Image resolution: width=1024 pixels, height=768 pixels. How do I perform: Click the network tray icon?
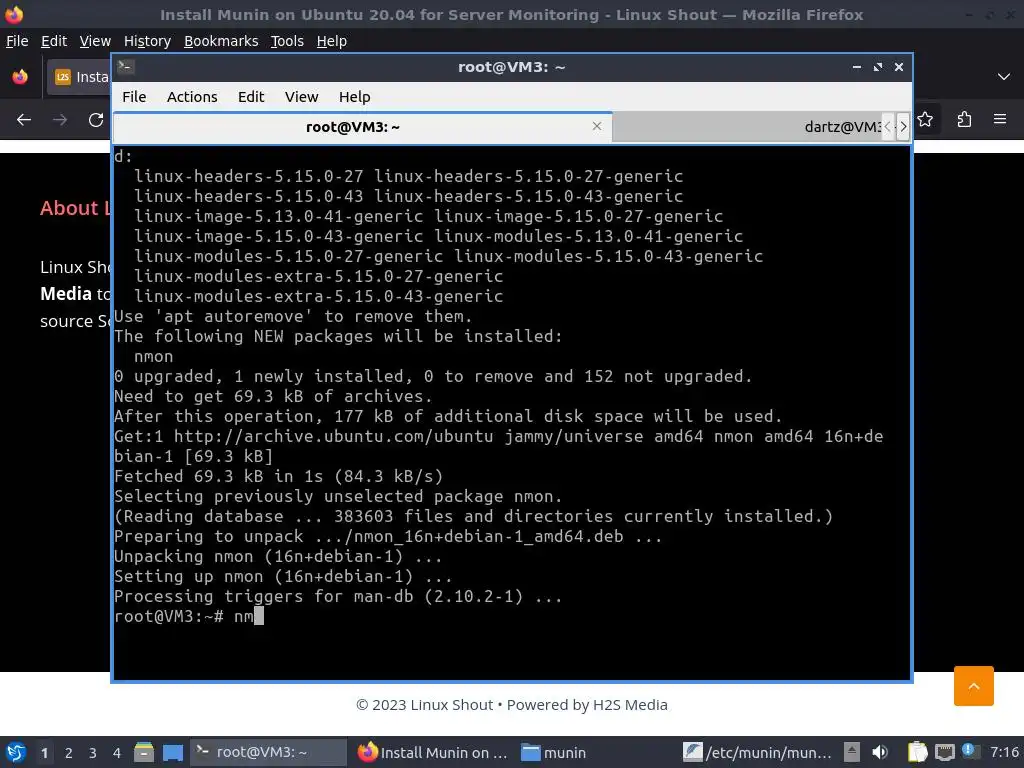click(944, 752)
